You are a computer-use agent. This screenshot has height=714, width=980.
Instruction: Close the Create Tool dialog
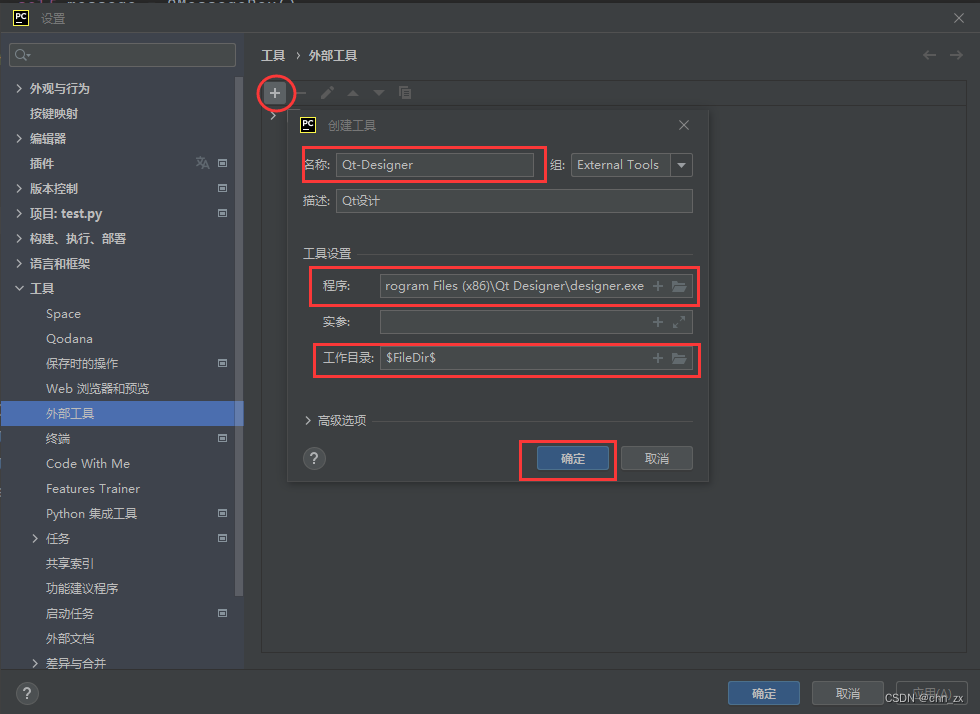point(684,125)
